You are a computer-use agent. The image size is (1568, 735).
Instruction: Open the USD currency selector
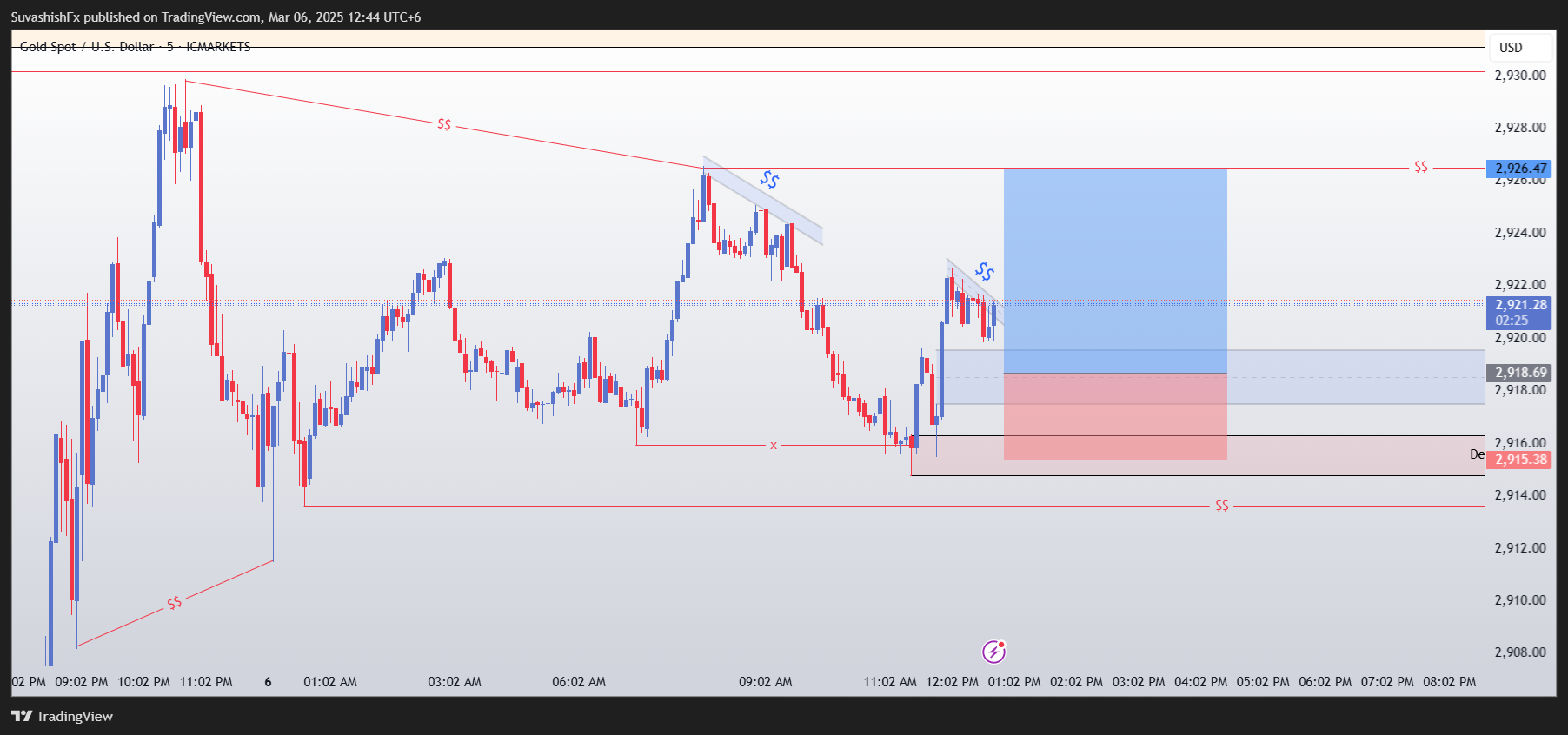coord(1520,48)
